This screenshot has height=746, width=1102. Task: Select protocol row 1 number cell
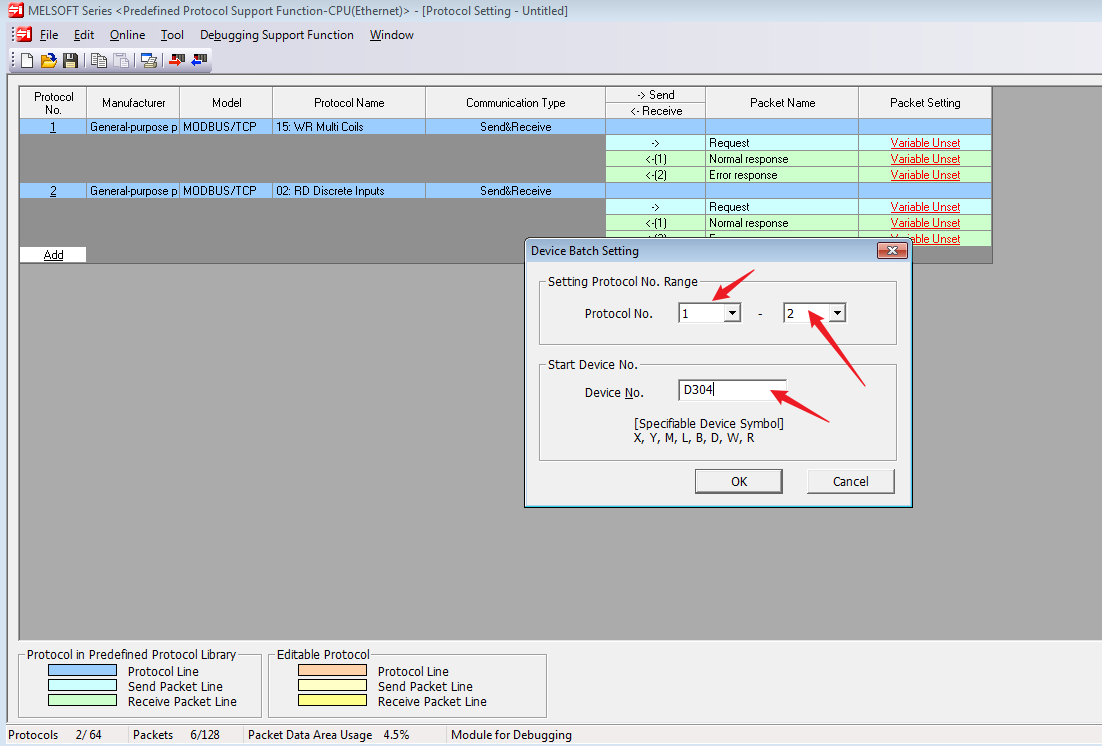click(53, 127)
